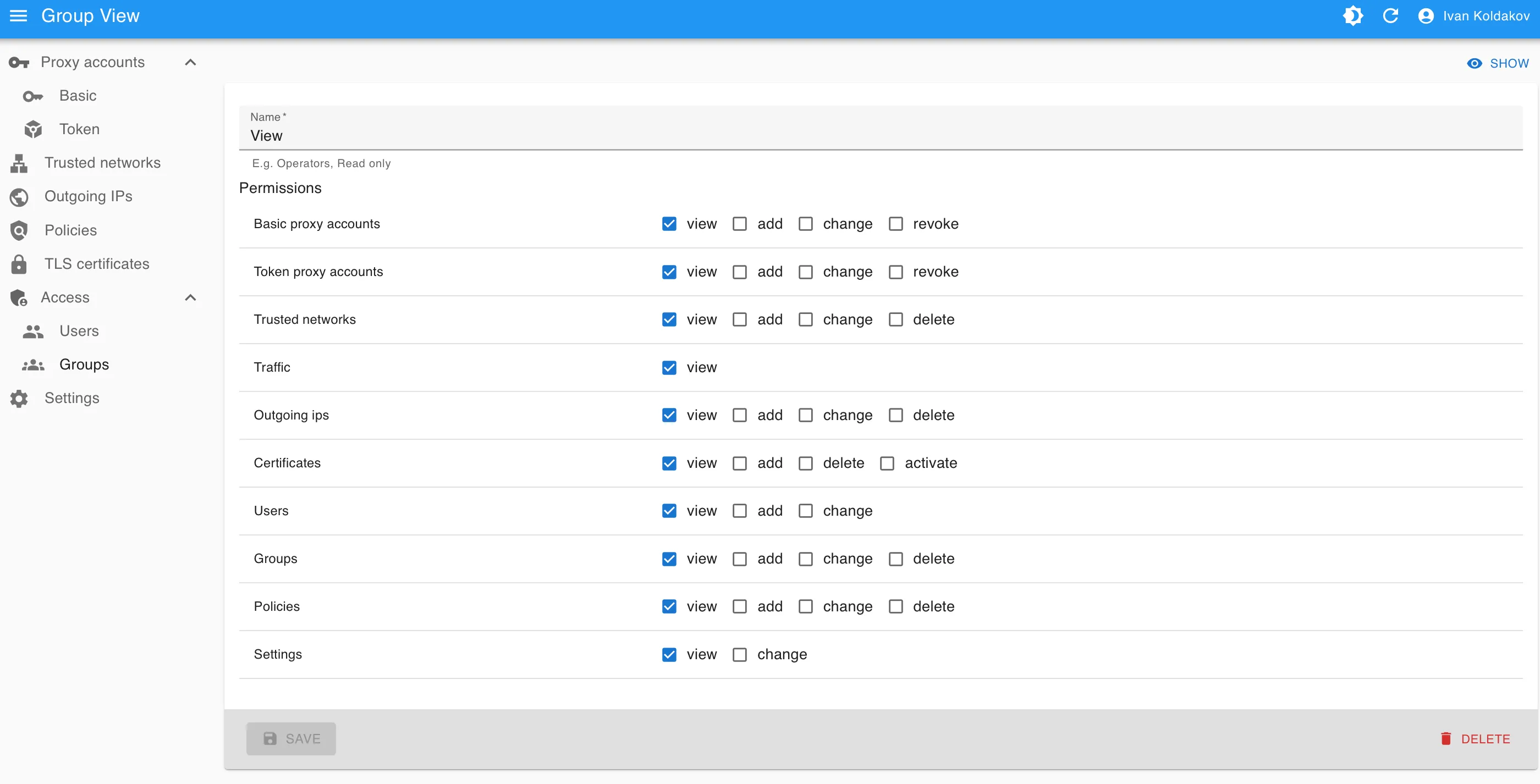Enable delete for Trusted networks
This screenshot has height=784, width=1540.
point(895,319)
